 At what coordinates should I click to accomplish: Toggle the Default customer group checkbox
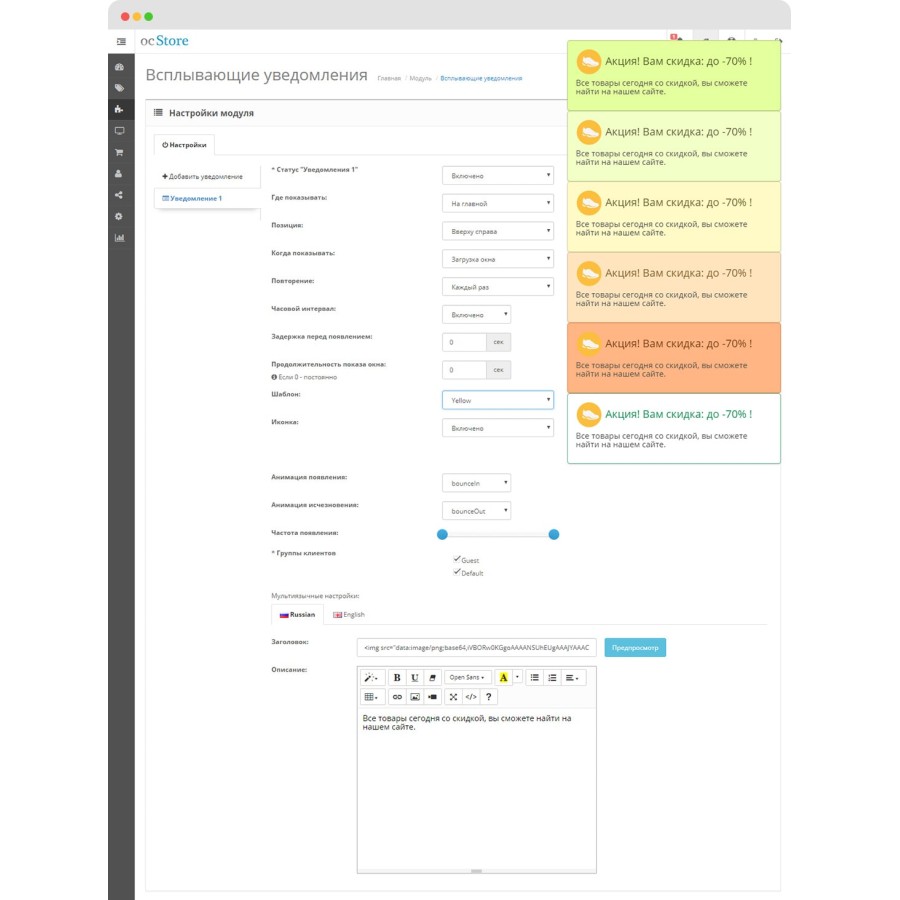tap(457, 572)
